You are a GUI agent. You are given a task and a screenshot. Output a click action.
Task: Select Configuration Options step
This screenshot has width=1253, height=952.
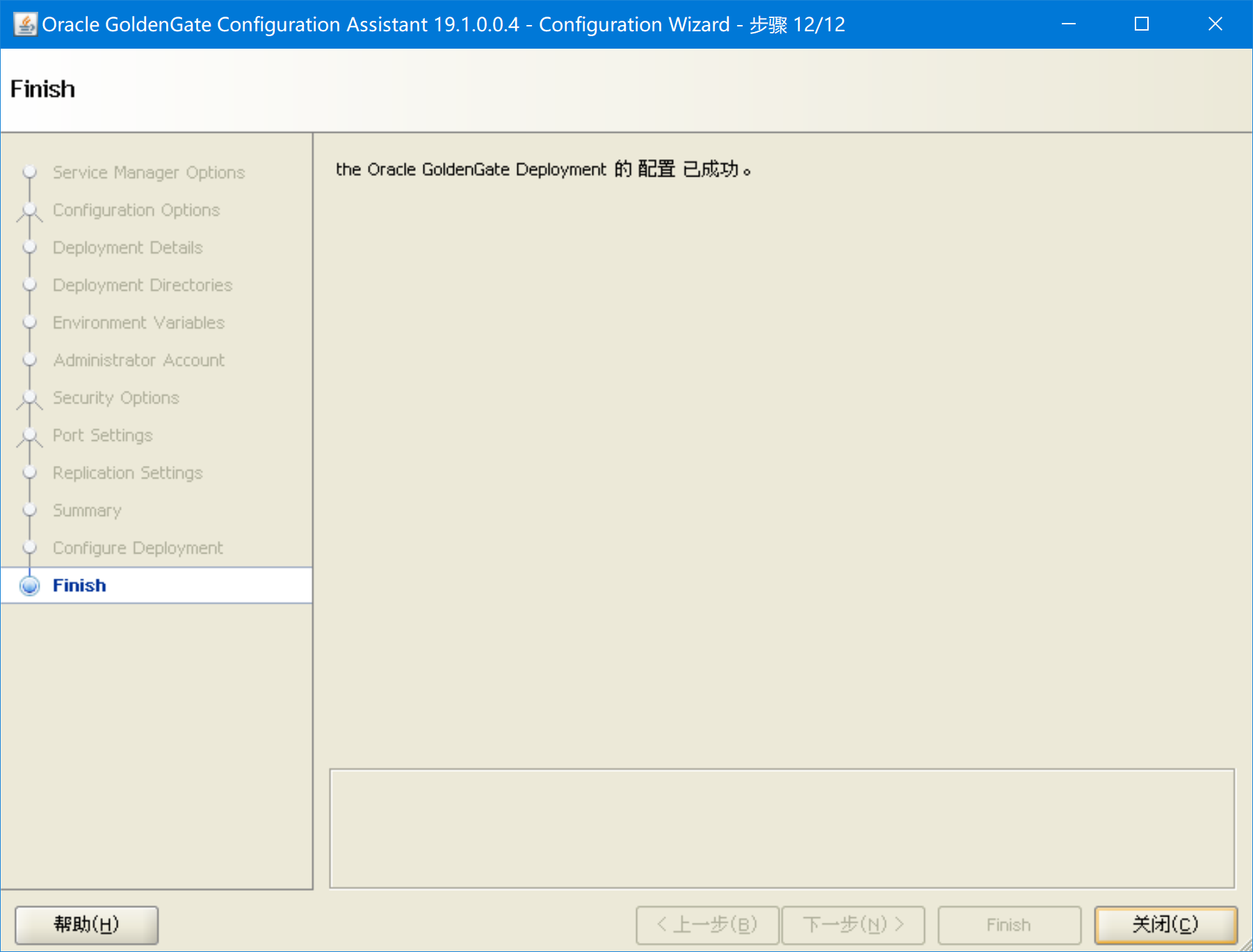coord(136,210)
